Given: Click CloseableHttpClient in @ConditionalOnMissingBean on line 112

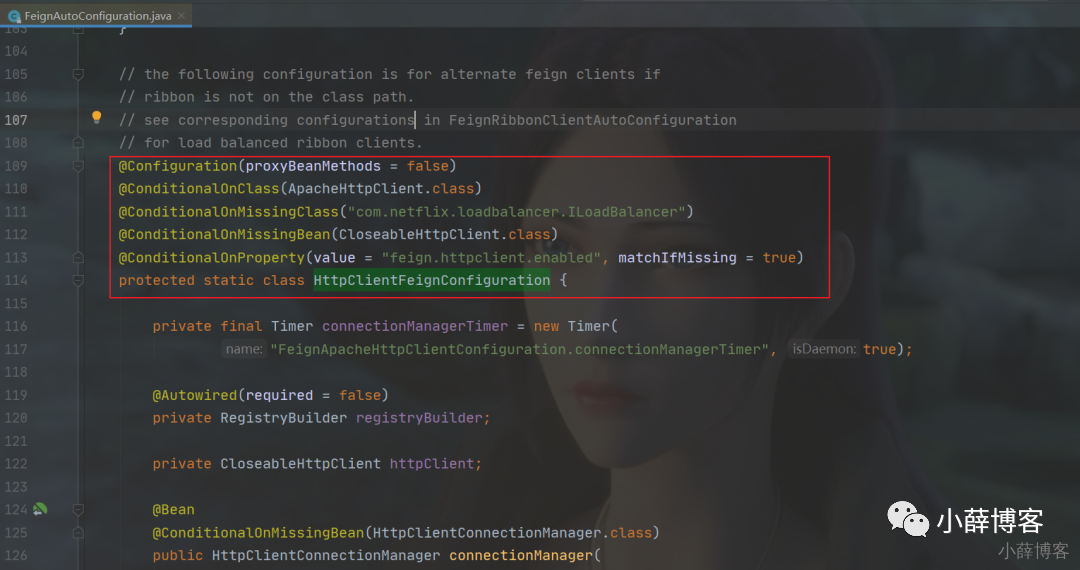Looking at the screenshot, I should pyautogui.click(x=419, y=235).
